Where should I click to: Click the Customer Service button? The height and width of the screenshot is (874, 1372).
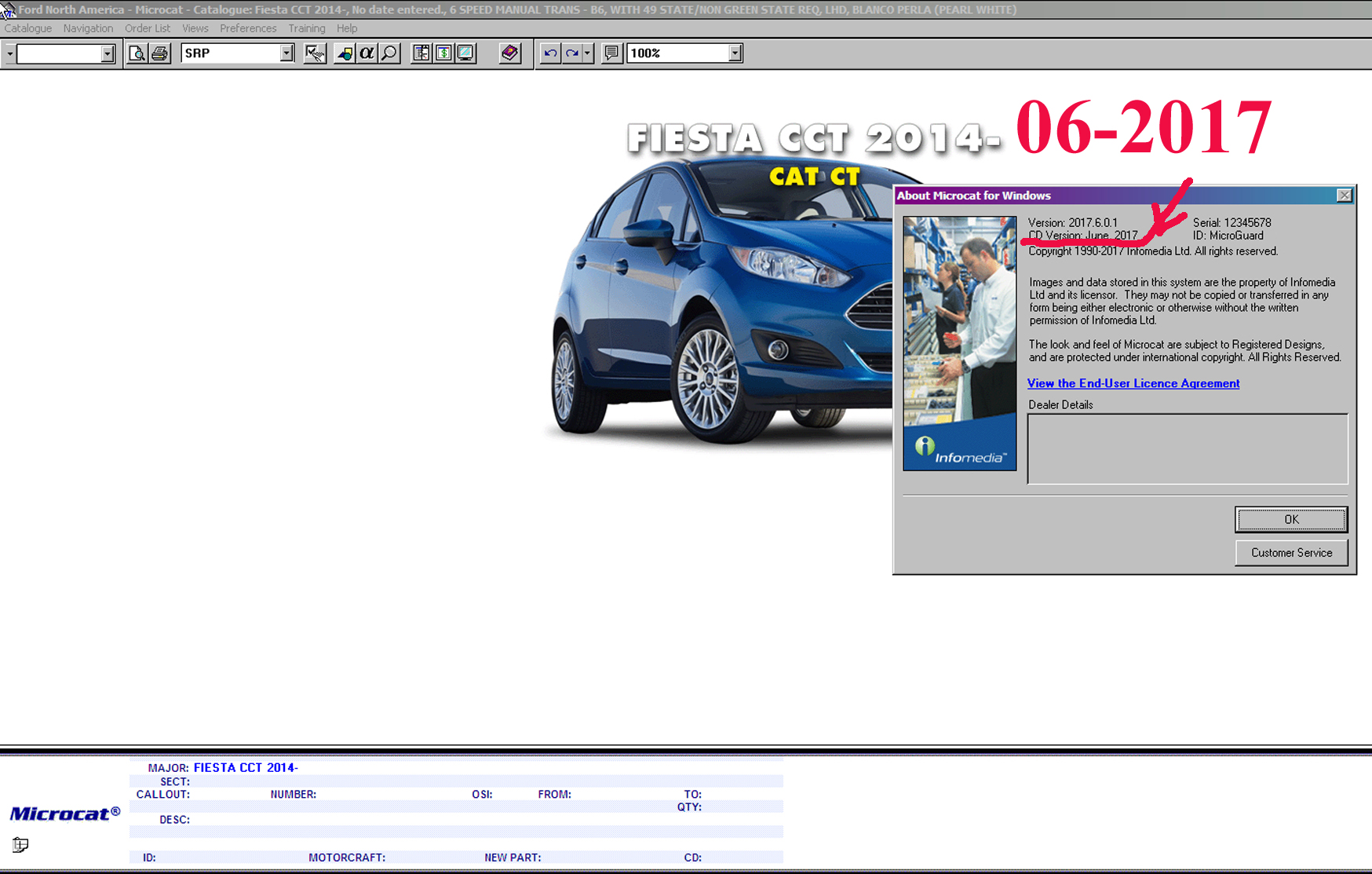[x=1291, y=553]
